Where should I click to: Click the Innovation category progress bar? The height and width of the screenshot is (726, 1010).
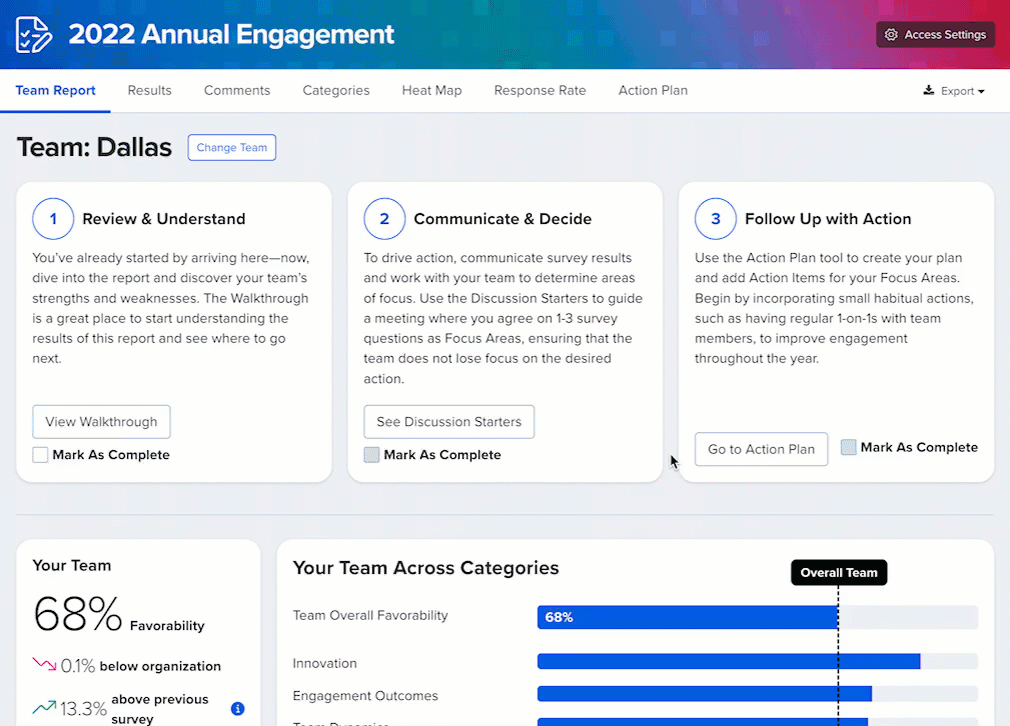point(728,661)
